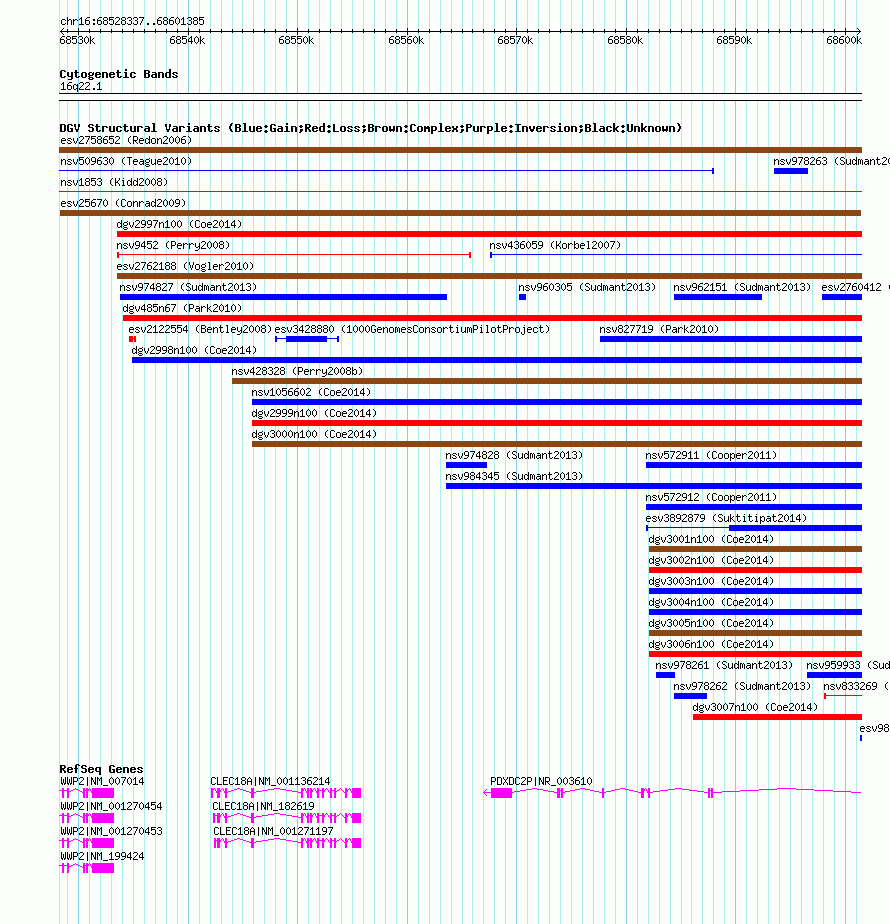The width and height of the screenshot is (890, 924).
Task: Click the nsv436059 (Korbel2007) label
Action: click(555, 245)
